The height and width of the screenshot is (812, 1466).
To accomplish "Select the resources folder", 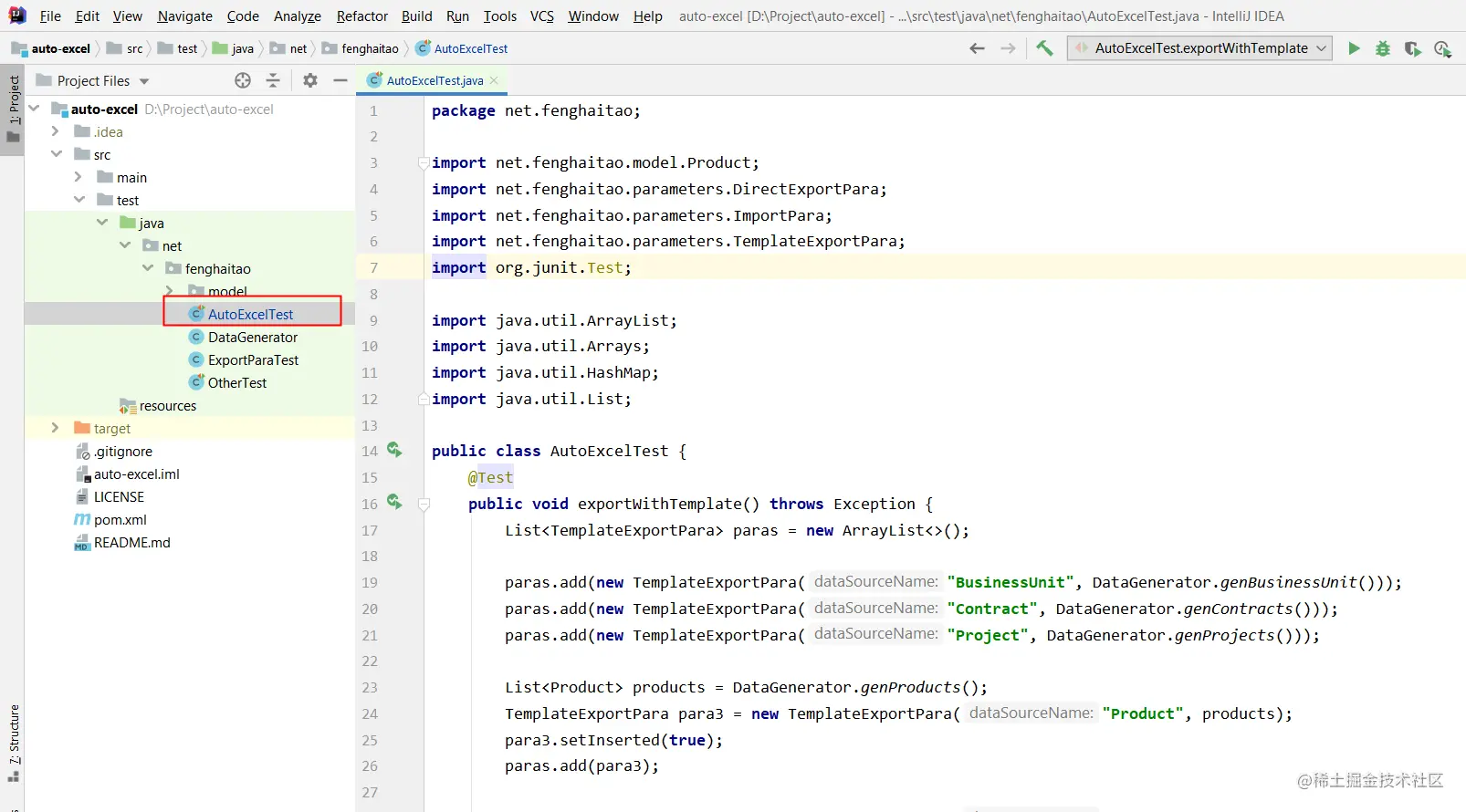I will click(167, 405).
